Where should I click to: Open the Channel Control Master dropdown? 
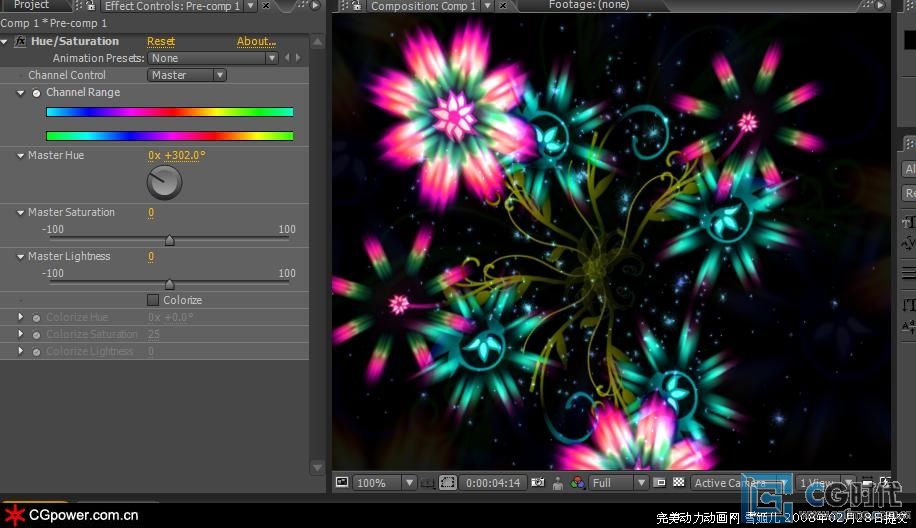[186, 75]
